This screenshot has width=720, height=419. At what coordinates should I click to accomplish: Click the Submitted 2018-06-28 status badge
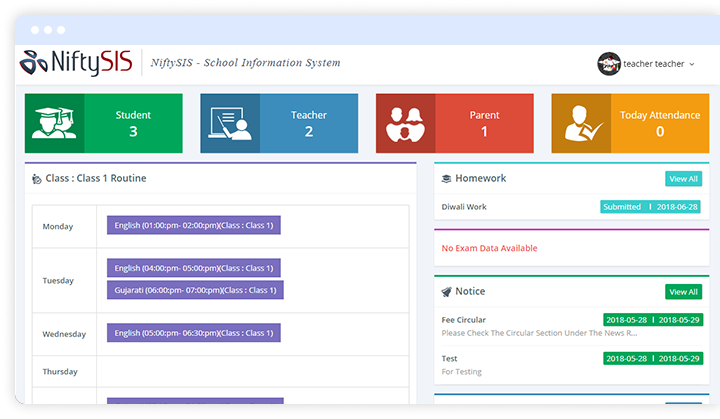(x=650, y=207)
